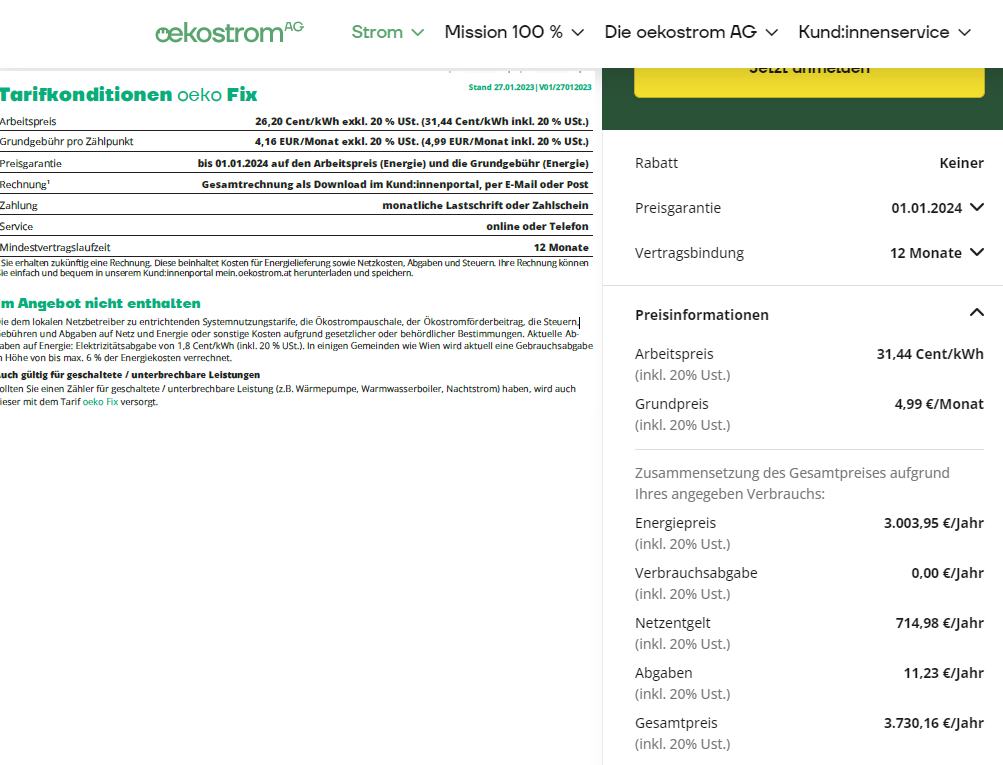The image size is (1003, 765).
Task: Click chevron beside Mission 100 %
Action: coord(578,33)
